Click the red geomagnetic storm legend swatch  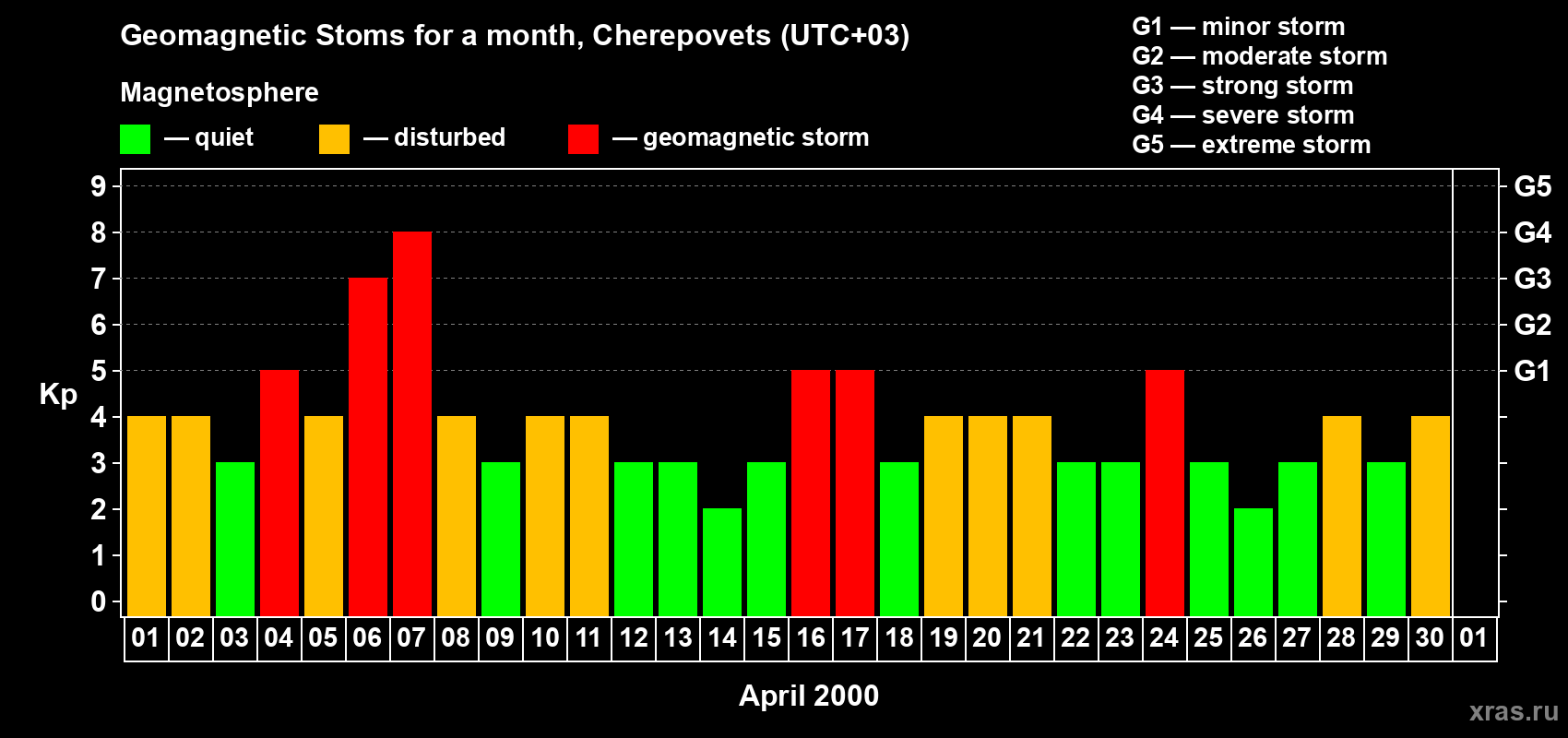point(583,139)
